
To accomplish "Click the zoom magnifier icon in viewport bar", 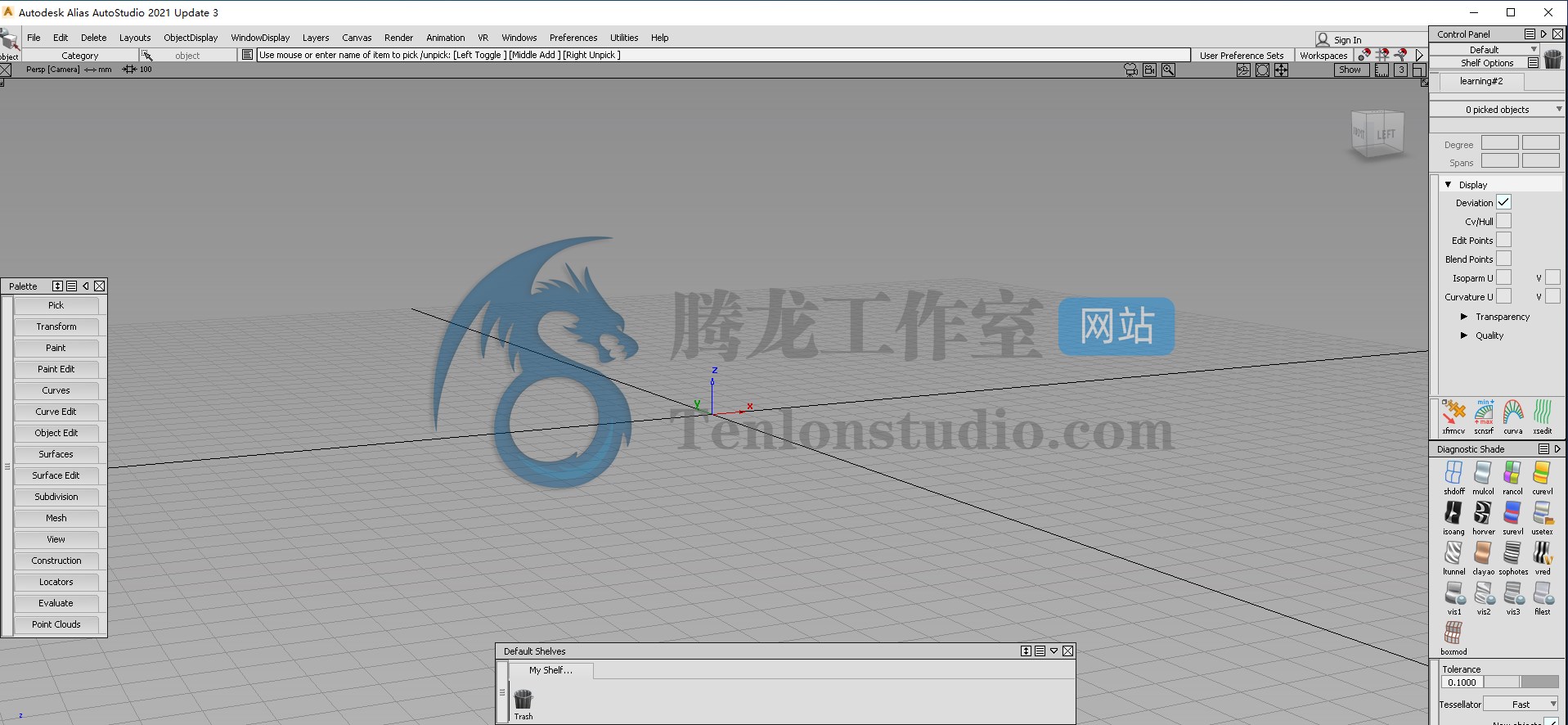I will click(x=1168, y=70).
